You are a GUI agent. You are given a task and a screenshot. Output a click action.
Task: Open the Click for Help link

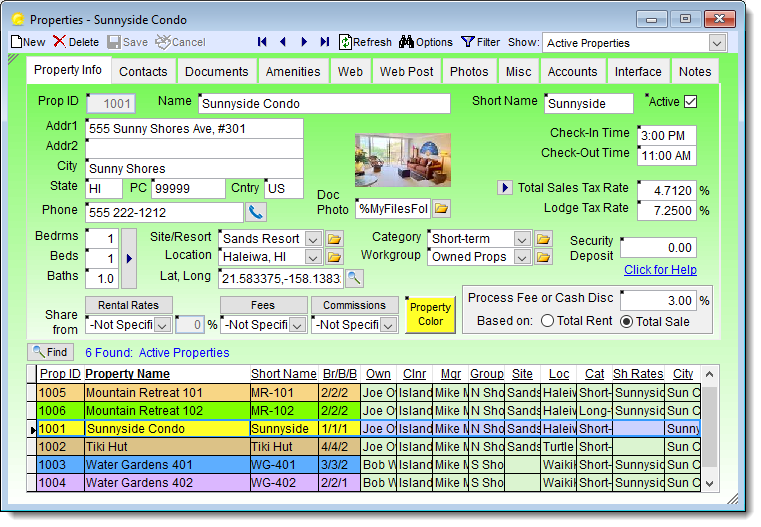point(660,270)
